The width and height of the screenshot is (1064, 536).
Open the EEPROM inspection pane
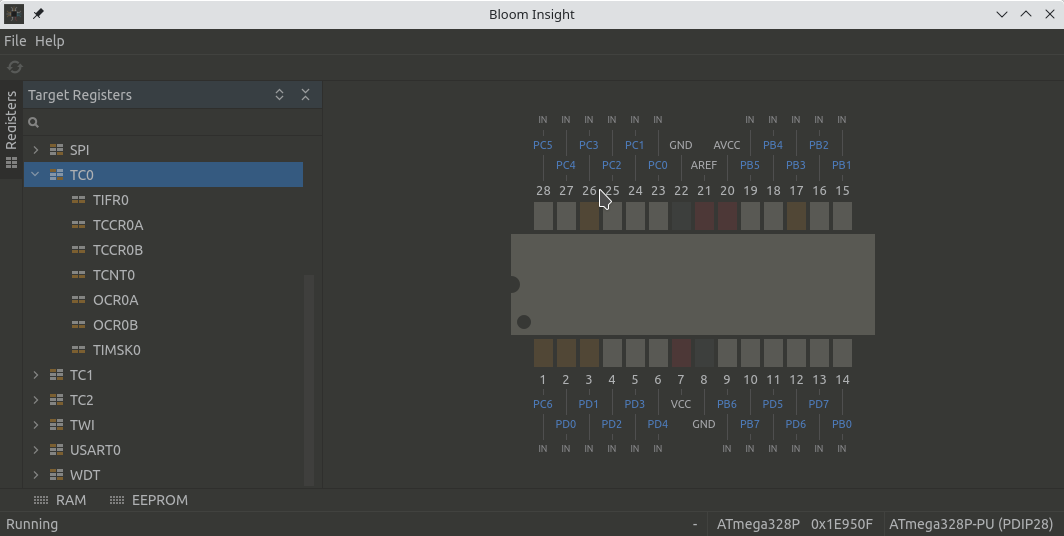149,500
